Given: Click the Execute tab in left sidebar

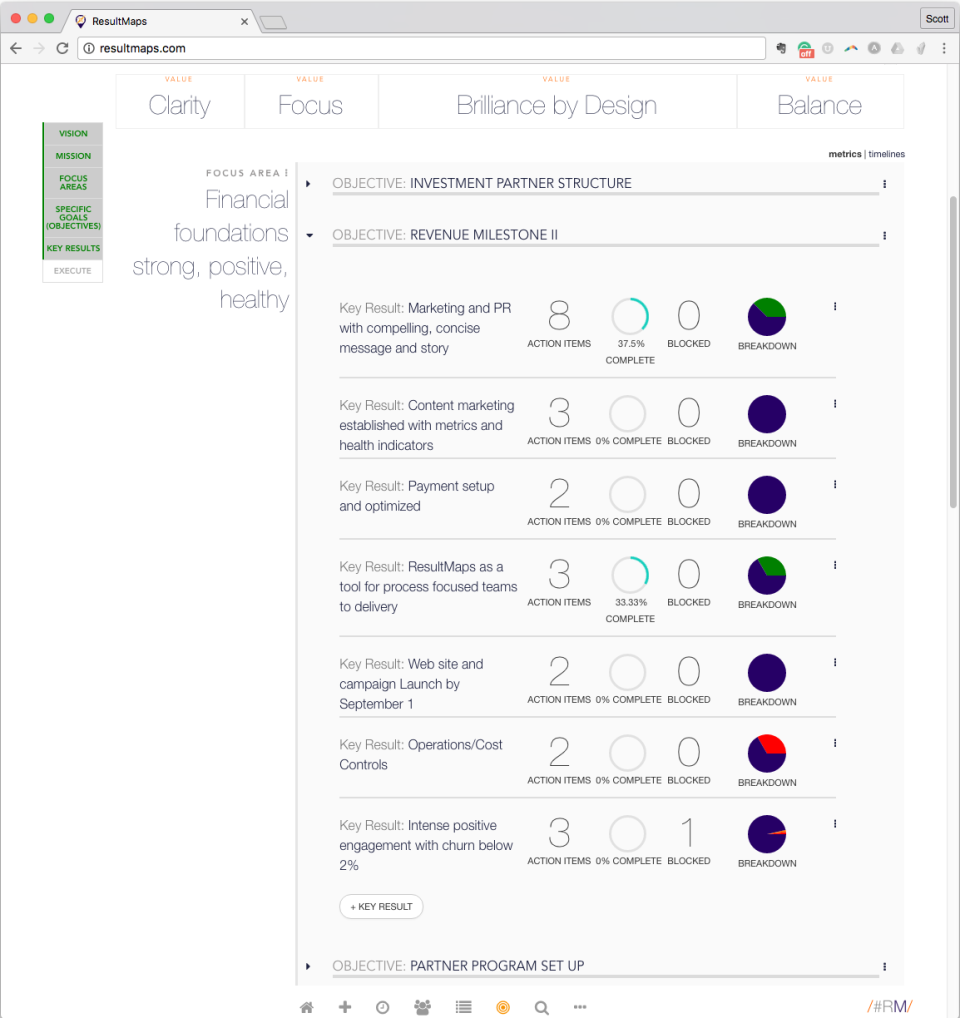Looking at the screenshot, I should (73, 271).
